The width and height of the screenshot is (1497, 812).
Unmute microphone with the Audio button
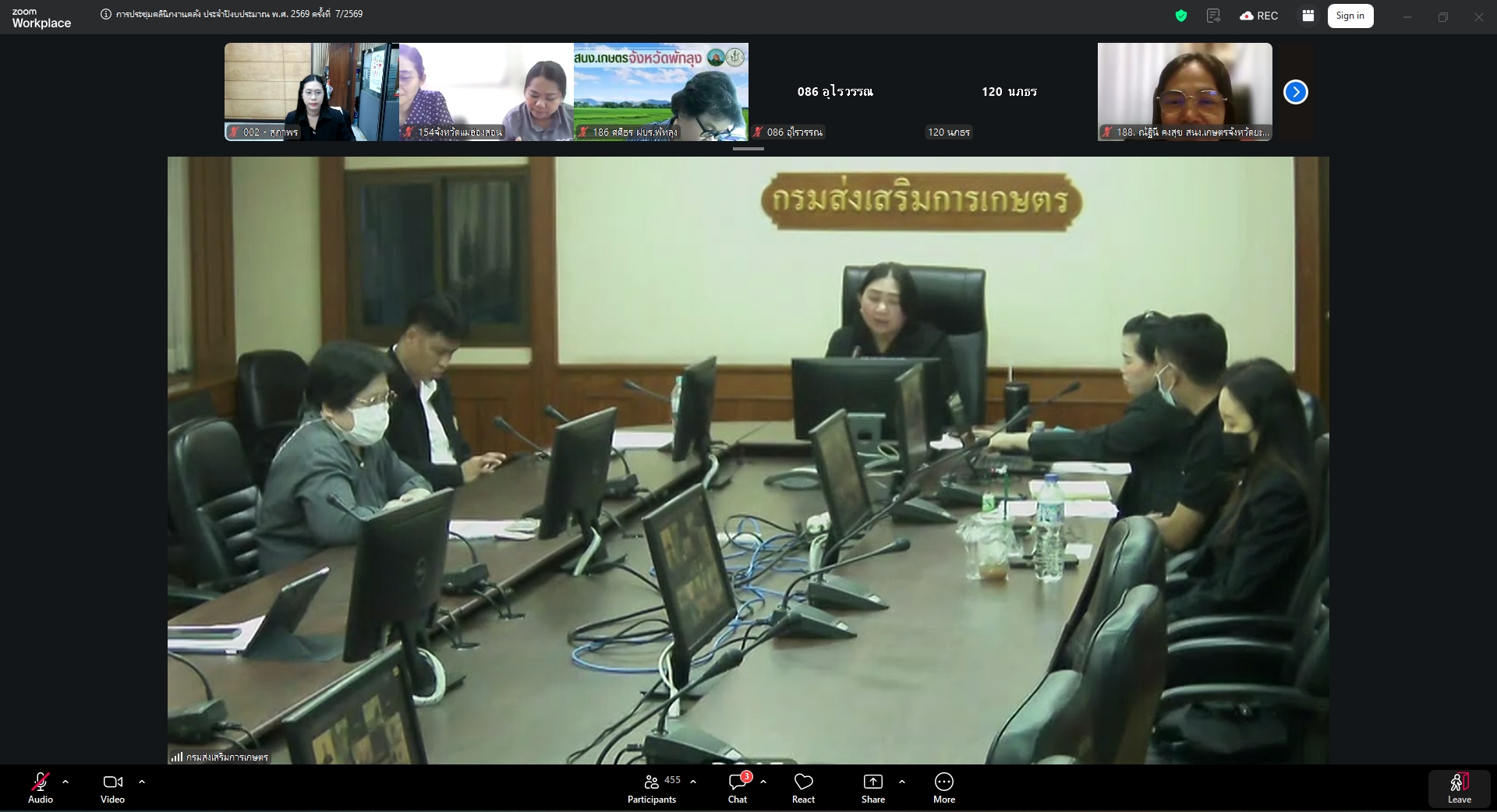click(41, 788)
